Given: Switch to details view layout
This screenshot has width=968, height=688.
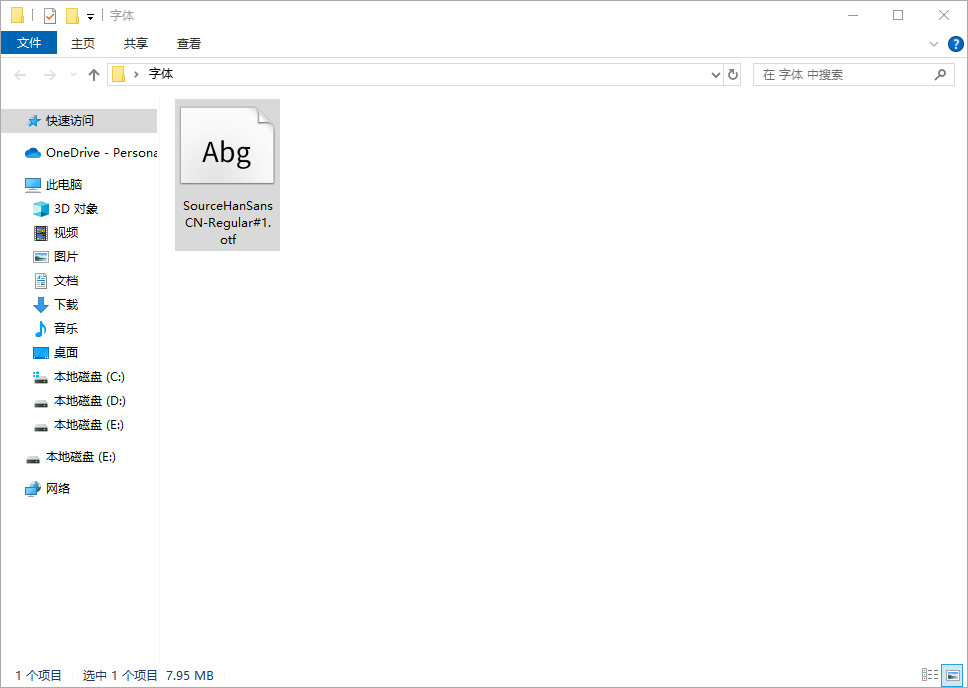Looking at the screenshot, I should tap(929, 675).
